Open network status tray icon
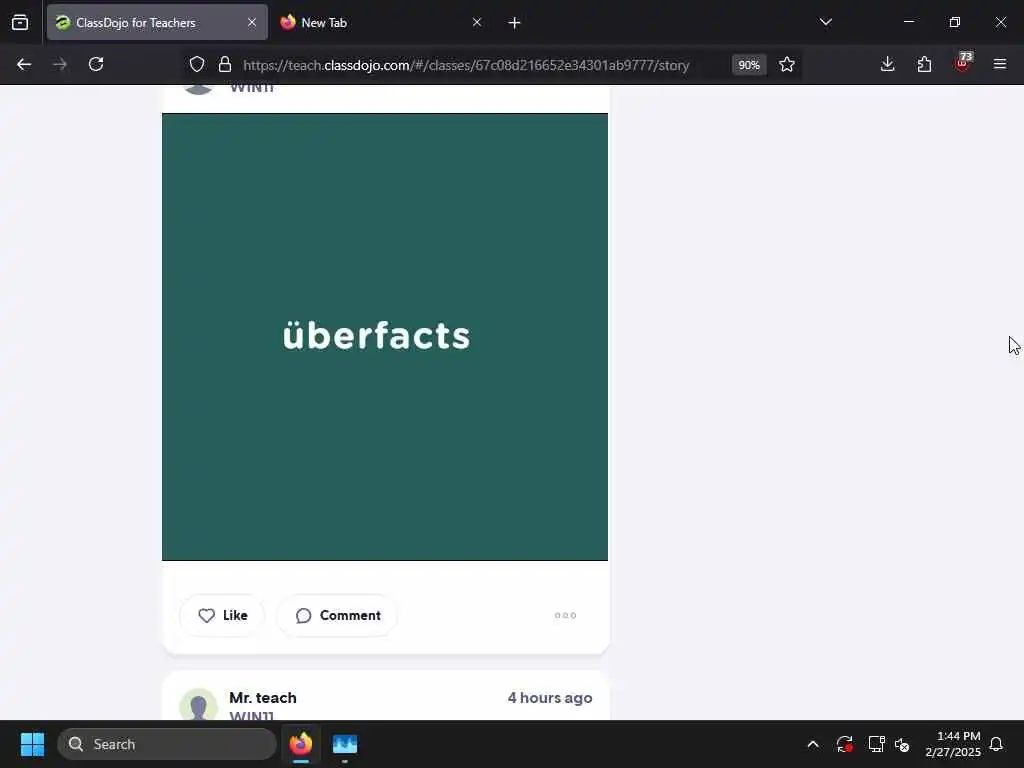Screen dimensions: 1024x768 [x=876, y=744]
